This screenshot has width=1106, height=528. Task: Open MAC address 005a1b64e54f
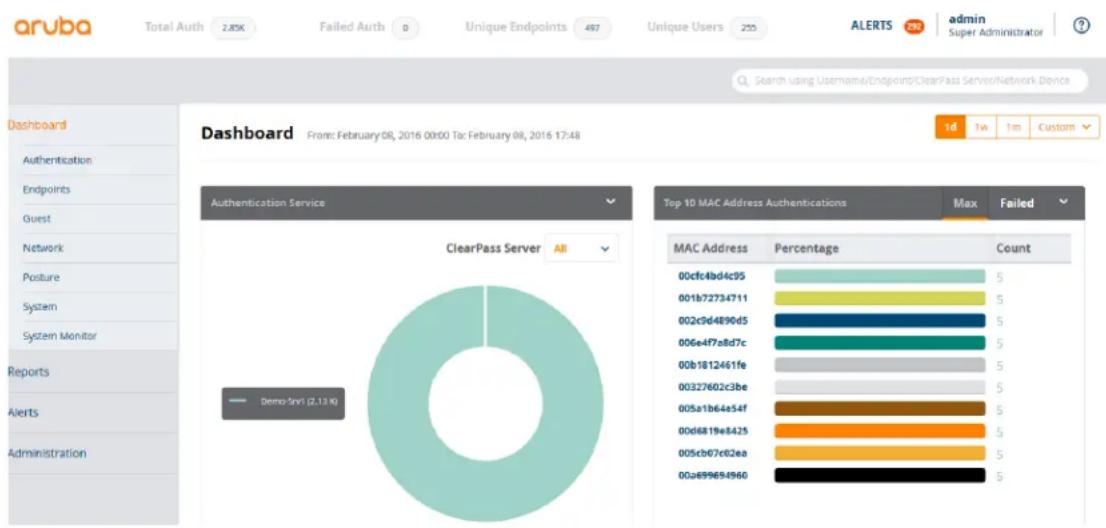pyautogui.click(x=712, y=409)
